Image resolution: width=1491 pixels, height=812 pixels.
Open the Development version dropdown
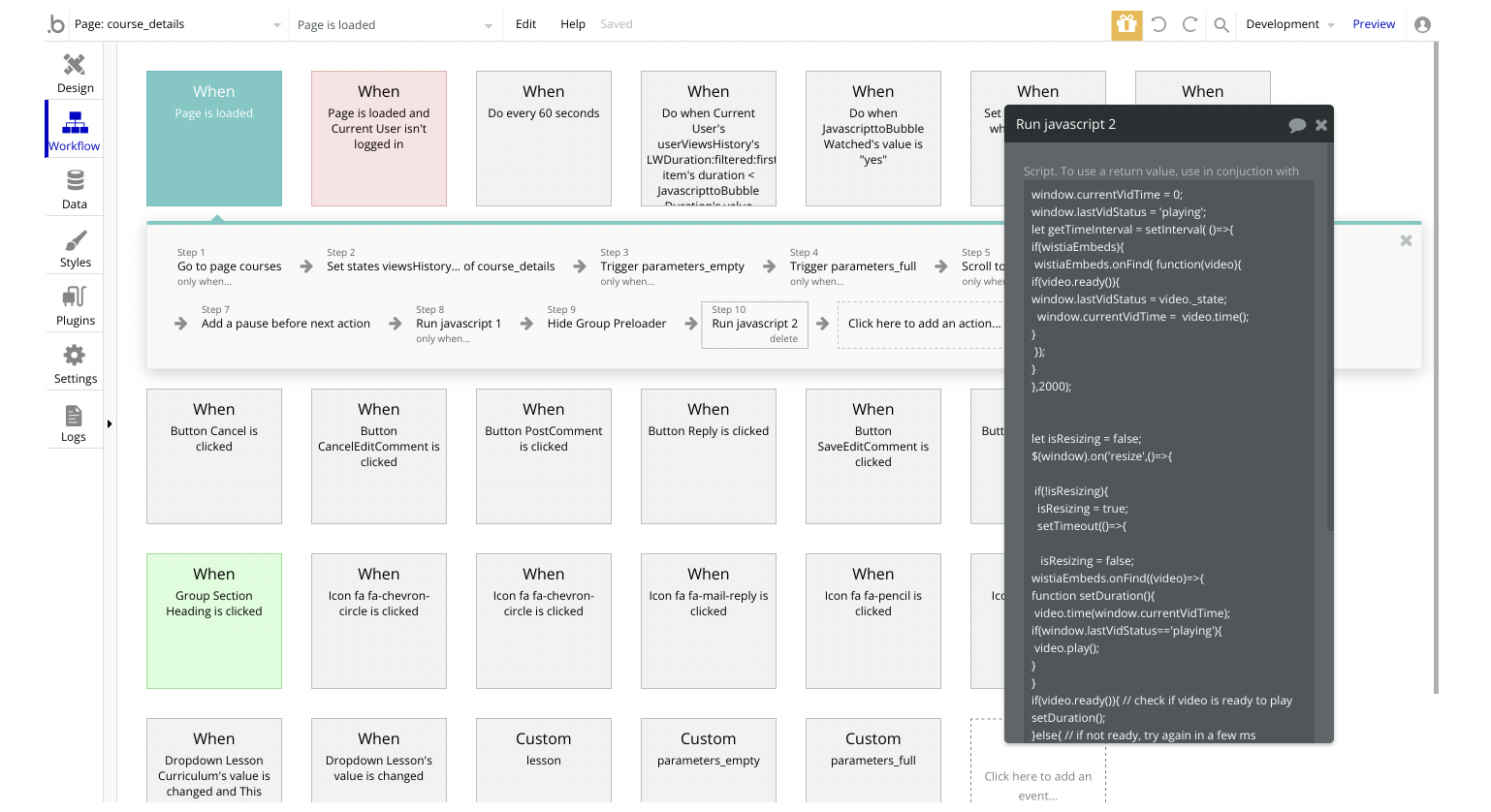click(x=1290, y=24)
